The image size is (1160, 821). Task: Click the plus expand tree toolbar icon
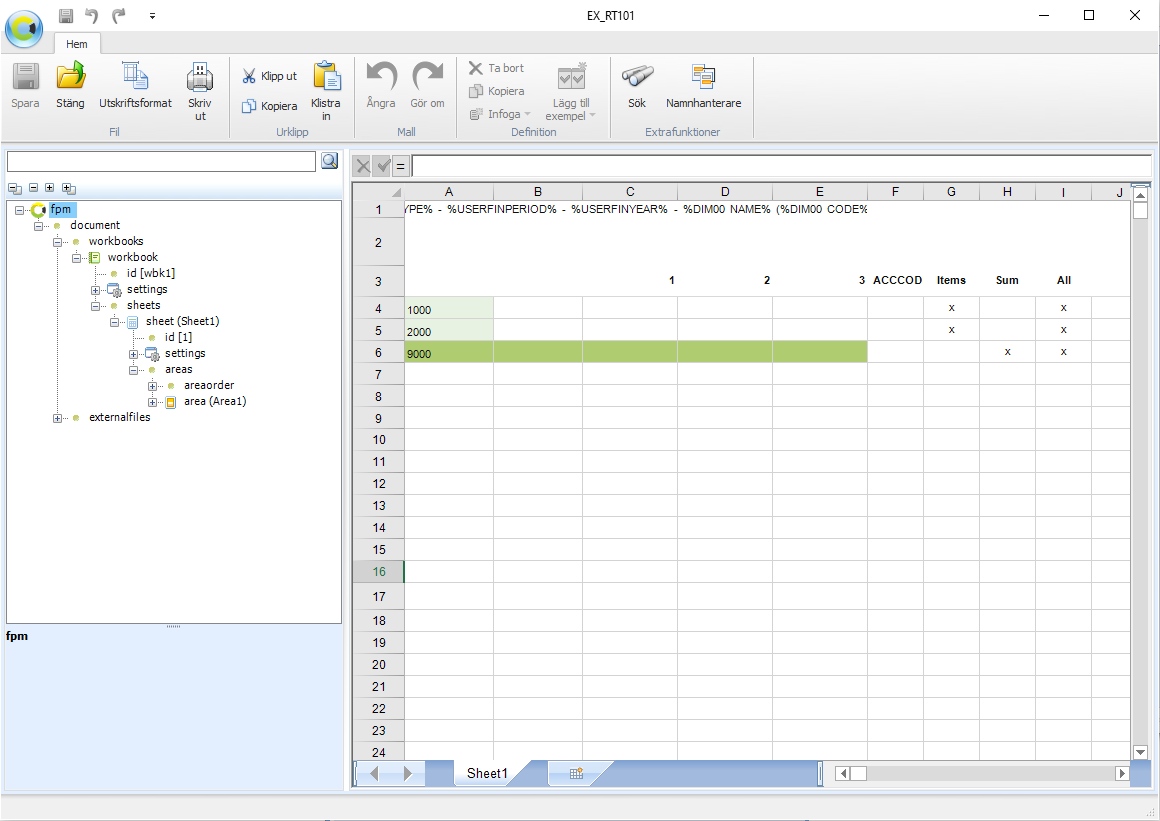click(50, 188)
